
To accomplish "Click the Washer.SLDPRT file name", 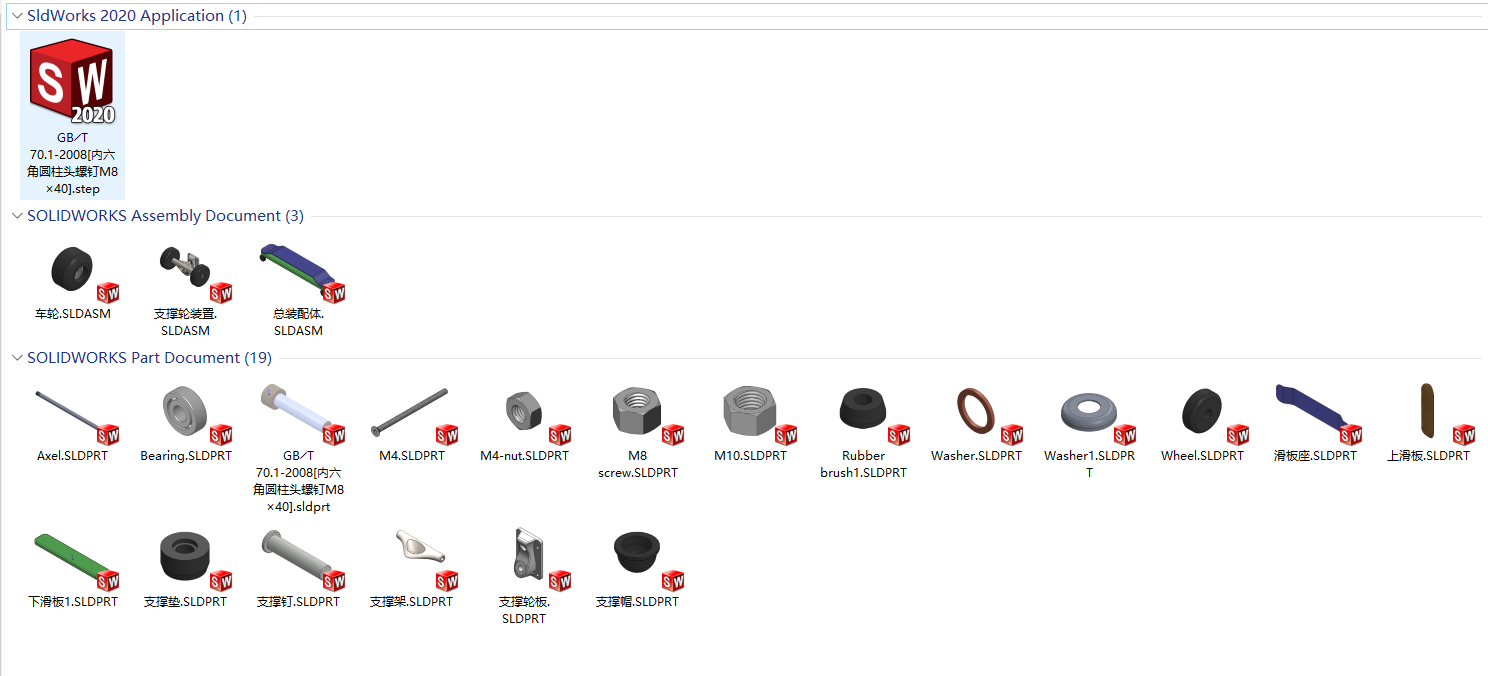I will click(x=977, y=456).
